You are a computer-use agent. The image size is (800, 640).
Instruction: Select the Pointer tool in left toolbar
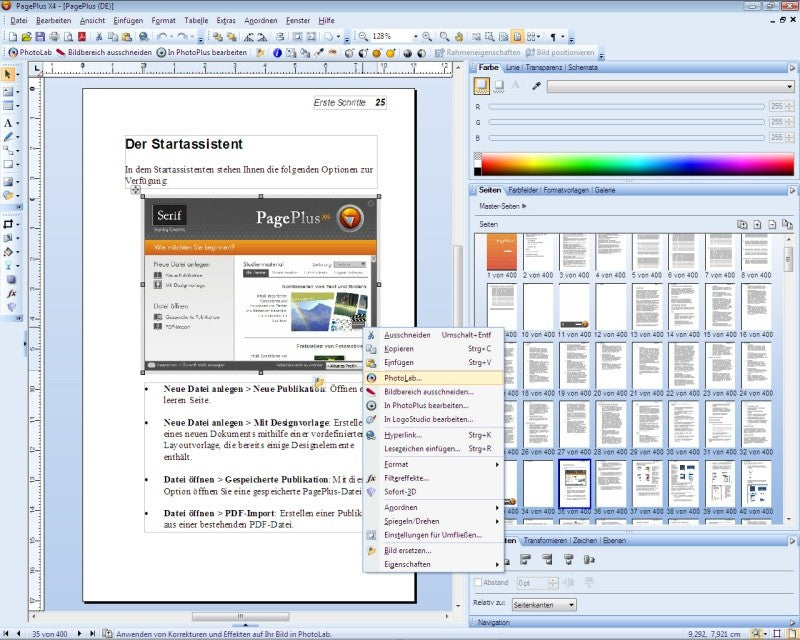click(8, 75)
